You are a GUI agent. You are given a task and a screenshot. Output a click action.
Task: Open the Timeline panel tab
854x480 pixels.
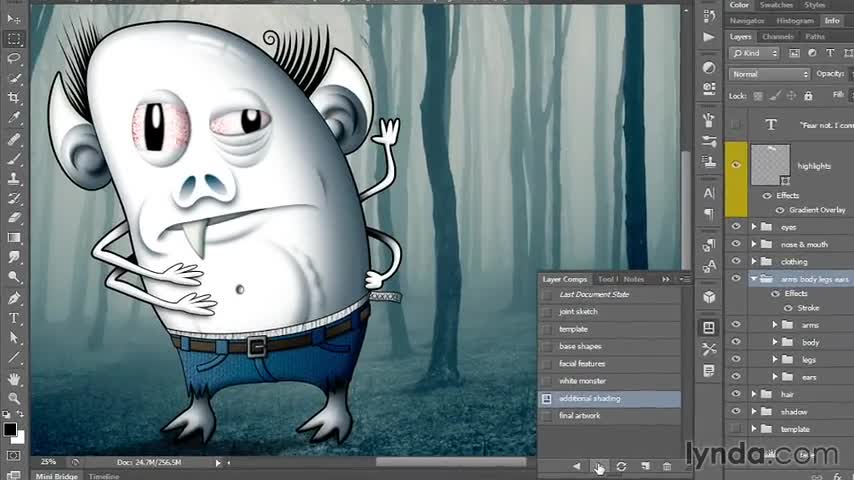coord(103,476)
